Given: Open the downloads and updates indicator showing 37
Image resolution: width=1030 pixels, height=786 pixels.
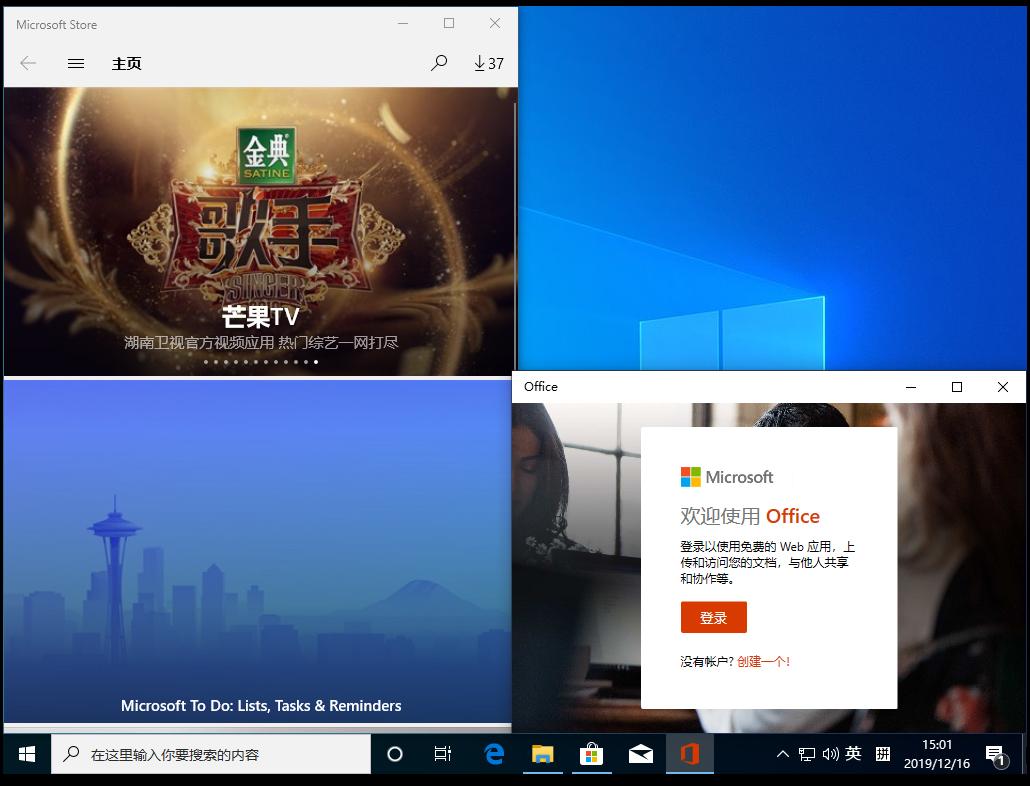Looking at the screenshot, I should point(489,63).
